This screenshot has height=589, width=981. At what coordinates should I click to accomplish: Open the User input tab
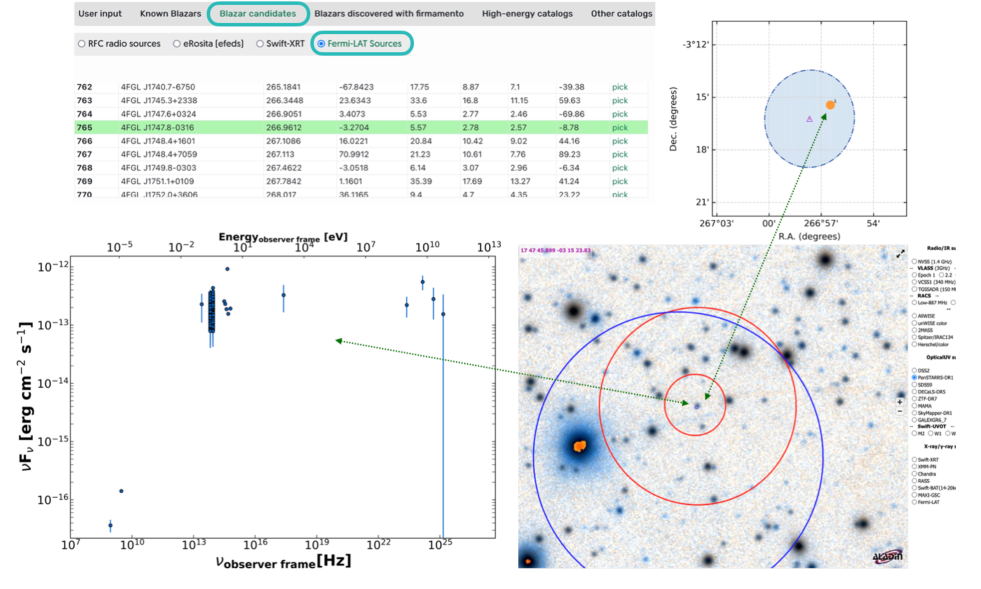(x=99, y=14)
